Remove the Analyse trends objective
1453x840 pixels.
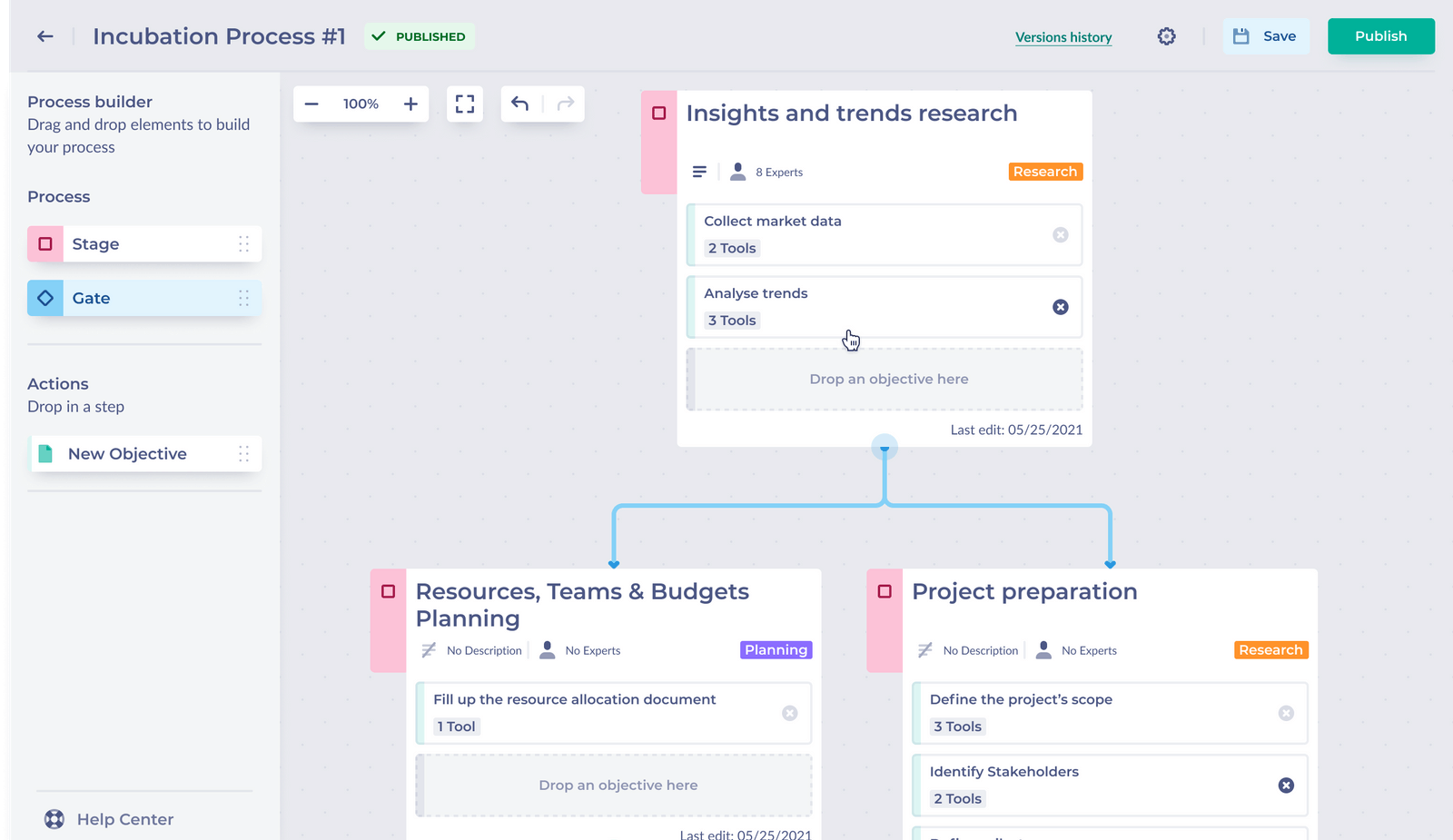coord(1060,307)
